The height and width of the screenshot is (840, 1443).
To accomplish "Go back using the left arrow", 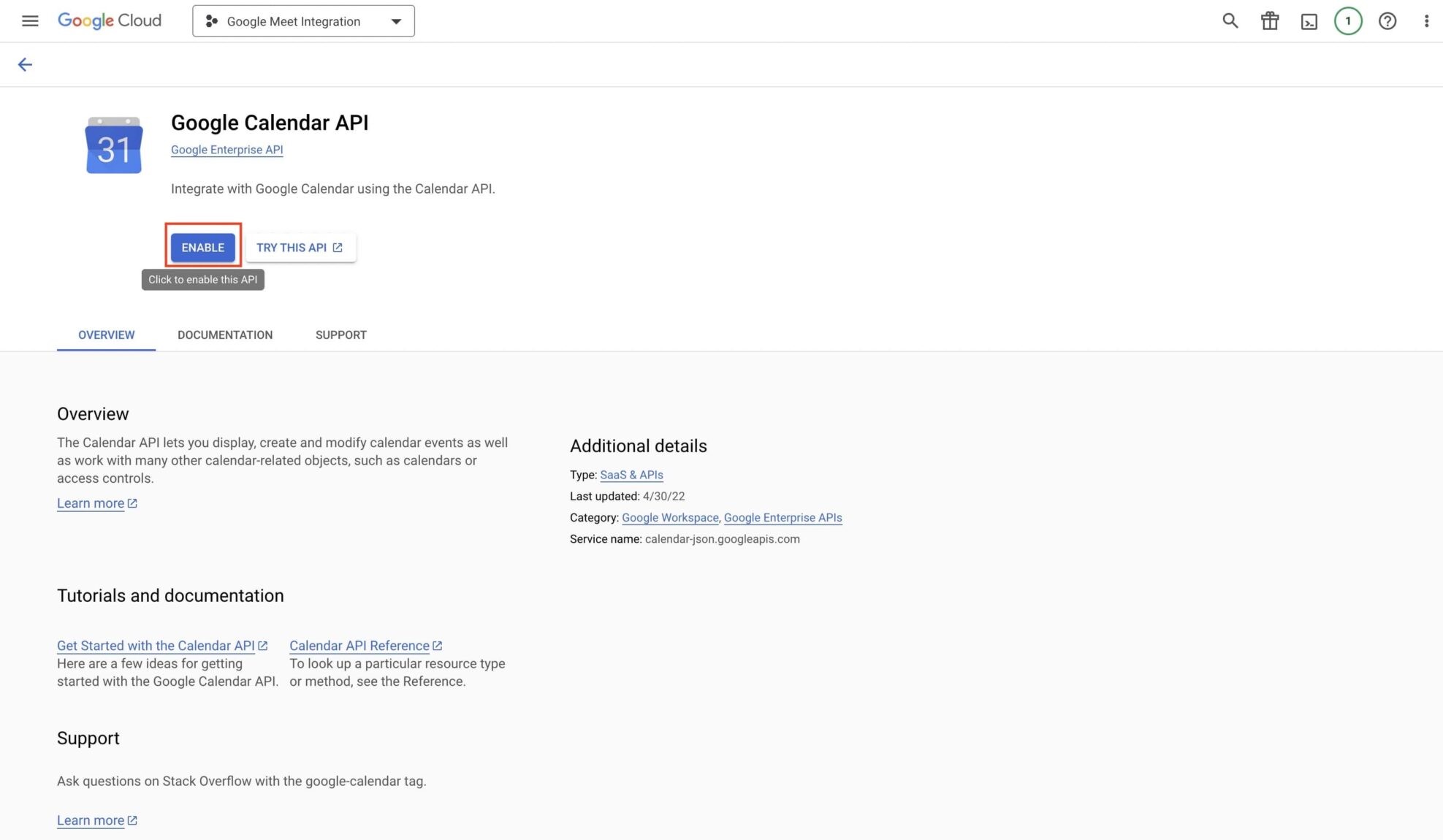I will coord(25,65).
